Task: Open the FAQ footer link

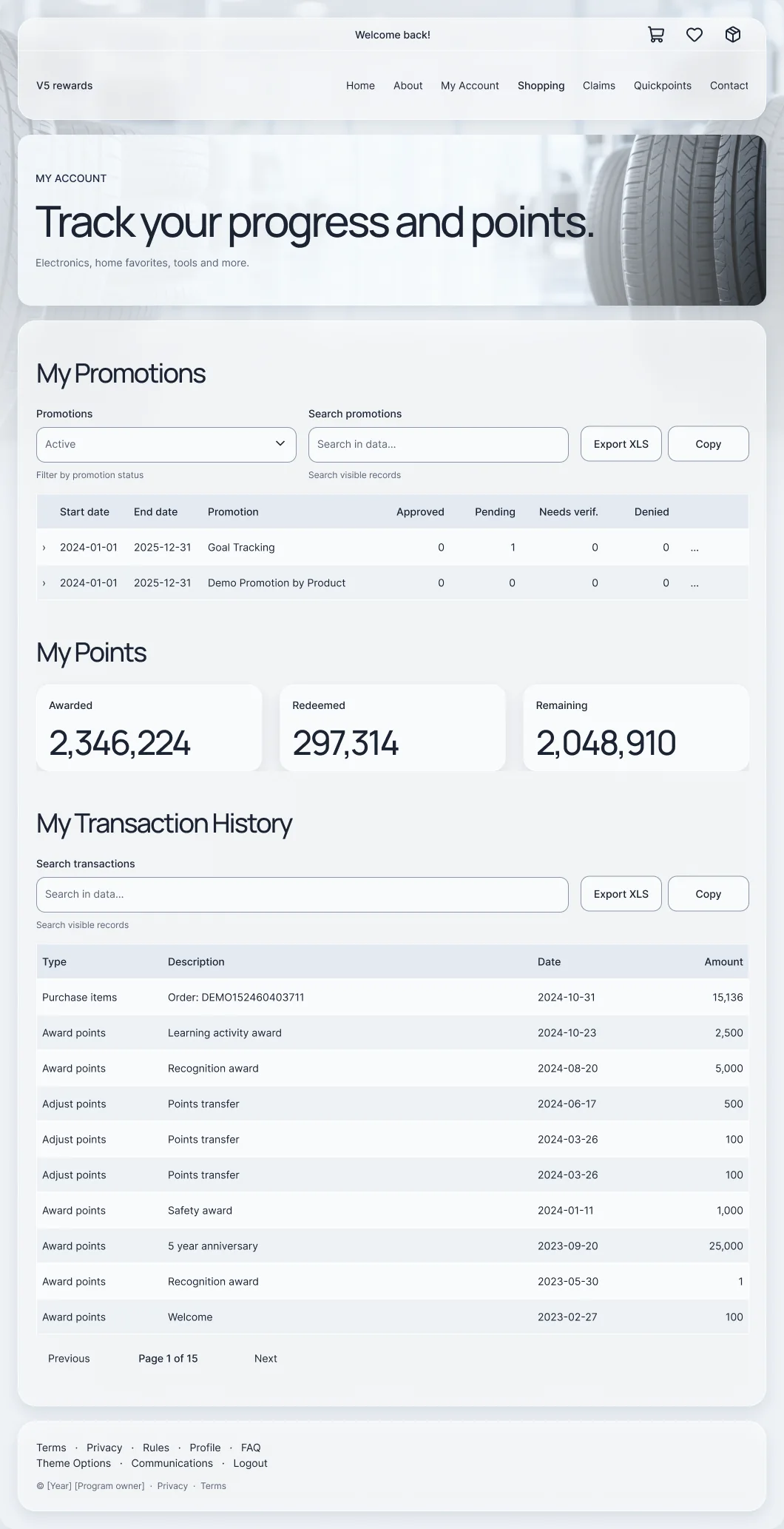Action: click(251, 1448)
